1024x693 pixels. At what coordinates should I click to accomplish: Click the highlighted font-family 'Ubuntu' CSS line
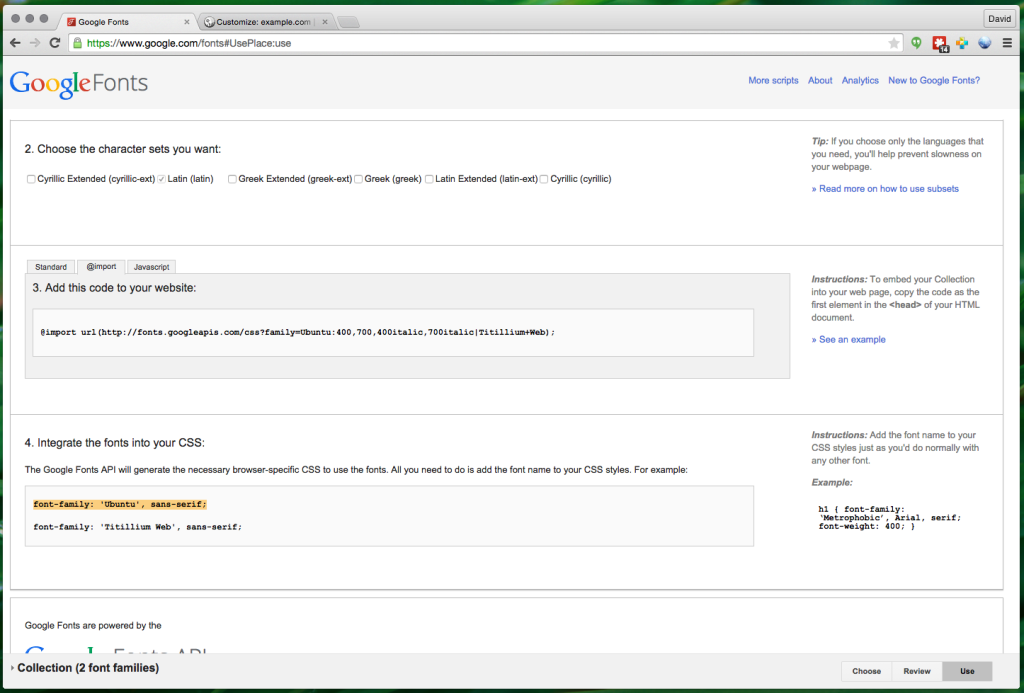tap(120, 504)
